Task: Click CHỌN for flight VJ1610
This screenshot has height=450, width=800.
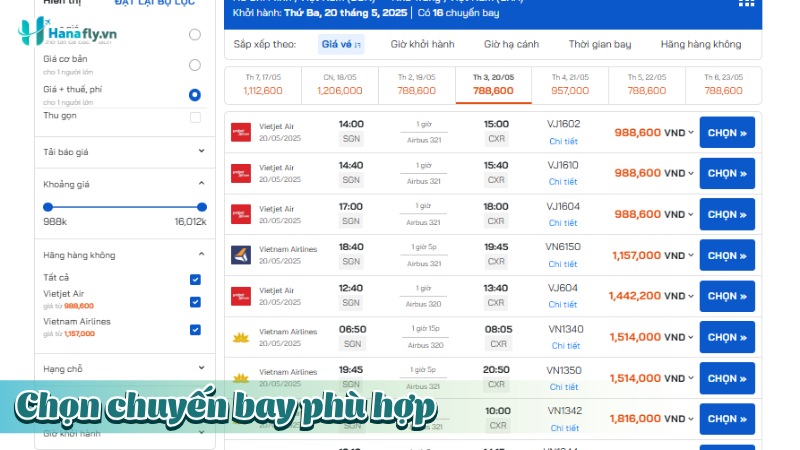Action: point(727,173)
